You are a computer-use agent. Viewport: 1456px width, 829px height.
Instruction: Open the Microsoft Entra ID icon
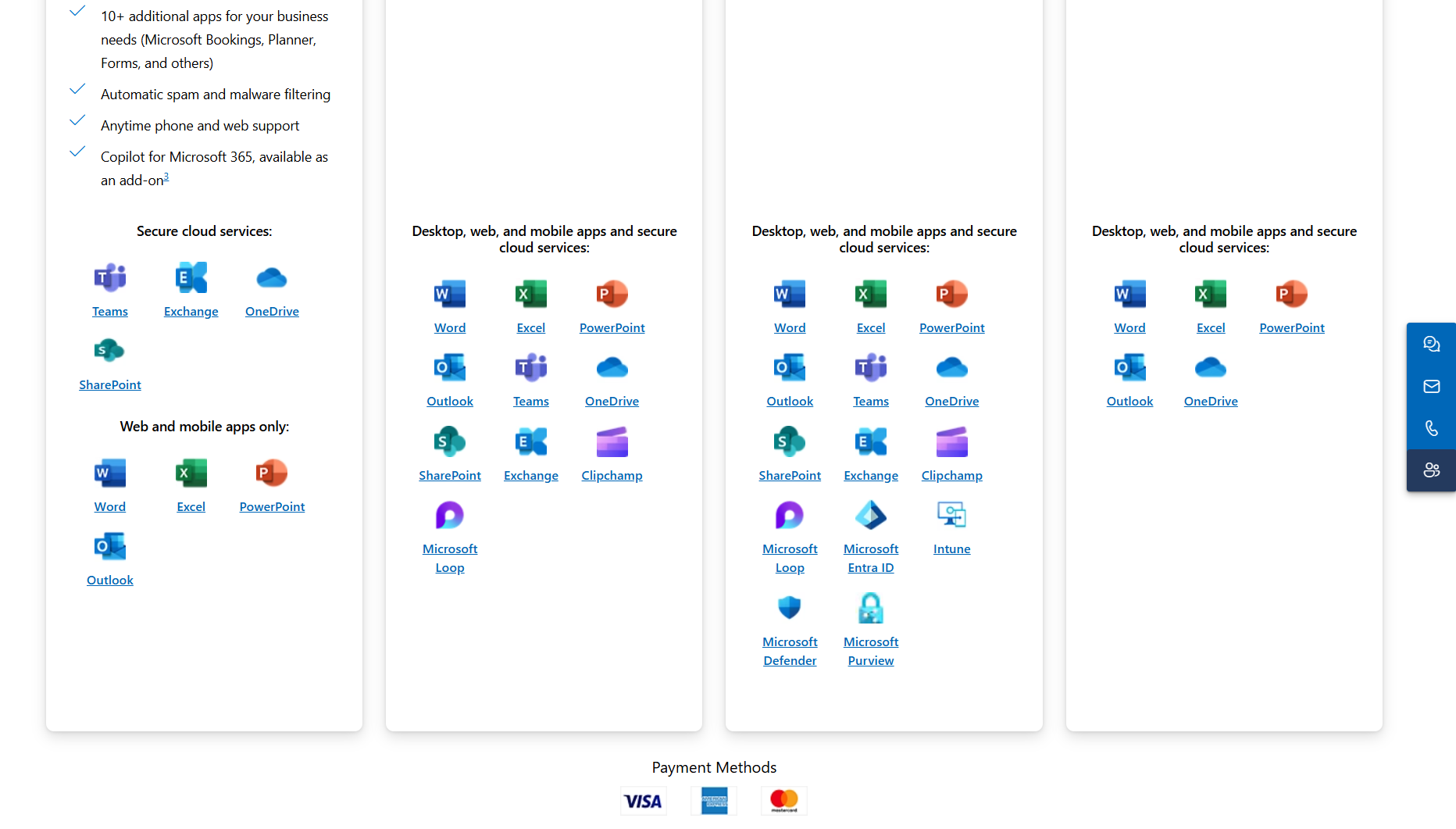[870, 516]
